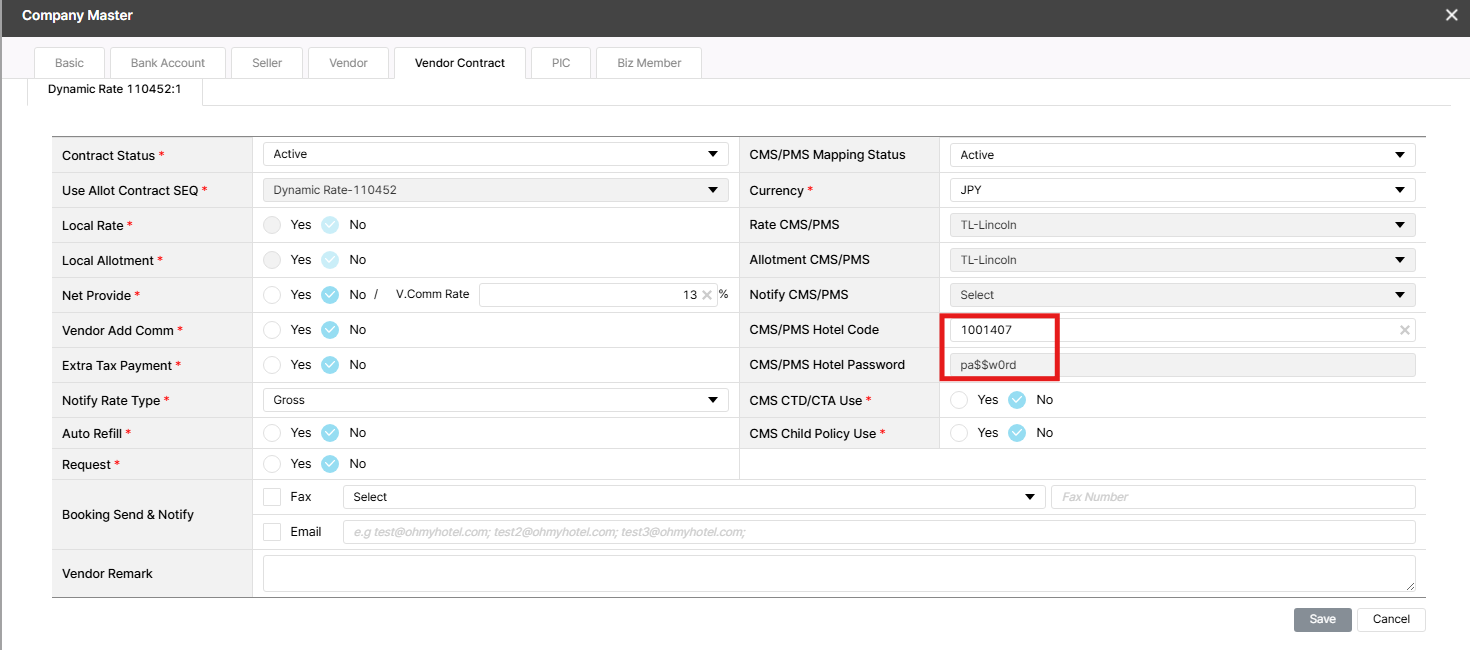Open the Contract Status dropdown
Screen dimensions: 1470x650
pyautogui.click(x=496, y=155)
